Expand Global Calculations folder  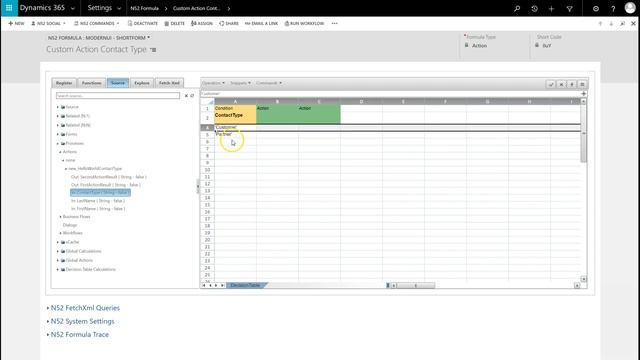click(58, 251)
